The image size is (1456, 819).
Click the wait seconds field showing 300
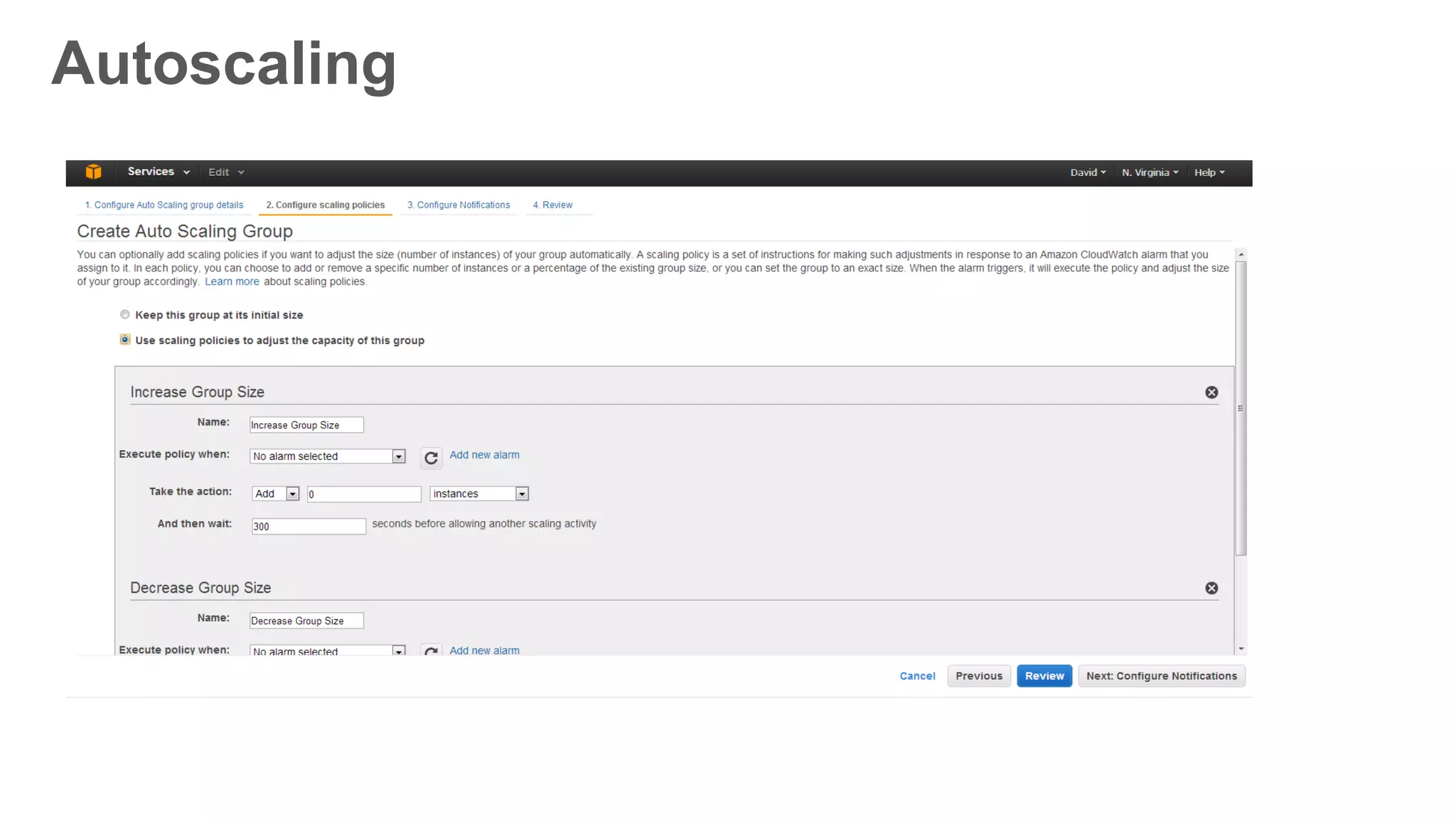[309, 526]
